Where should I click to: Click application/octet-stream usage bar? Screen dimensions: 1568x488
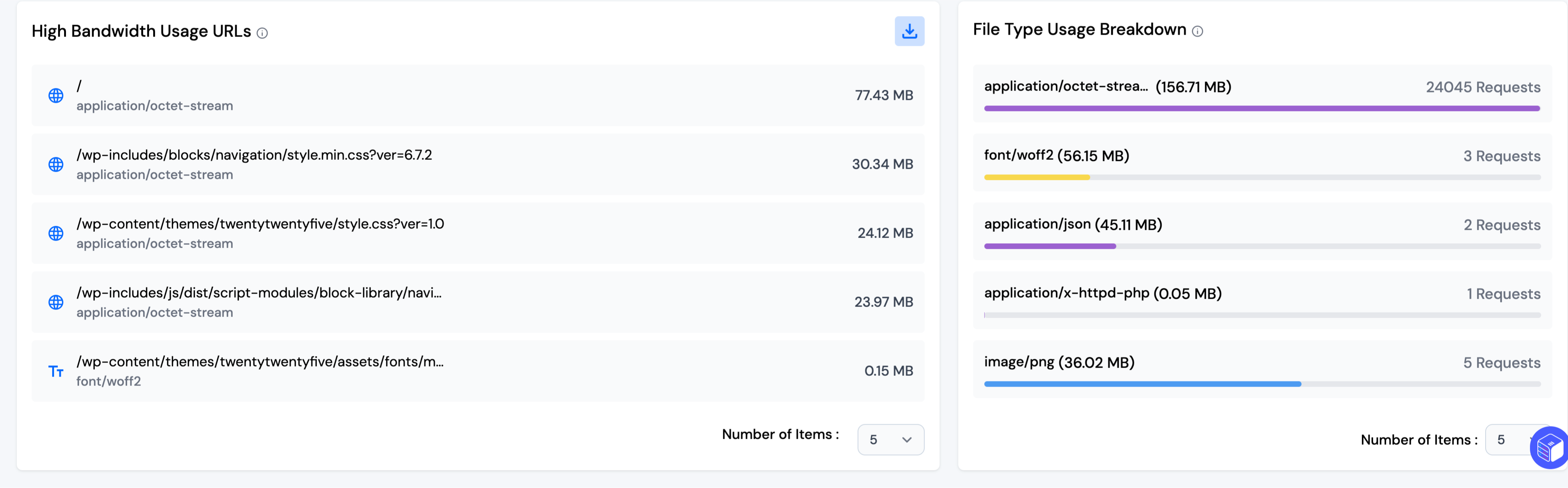(1261, 108)
